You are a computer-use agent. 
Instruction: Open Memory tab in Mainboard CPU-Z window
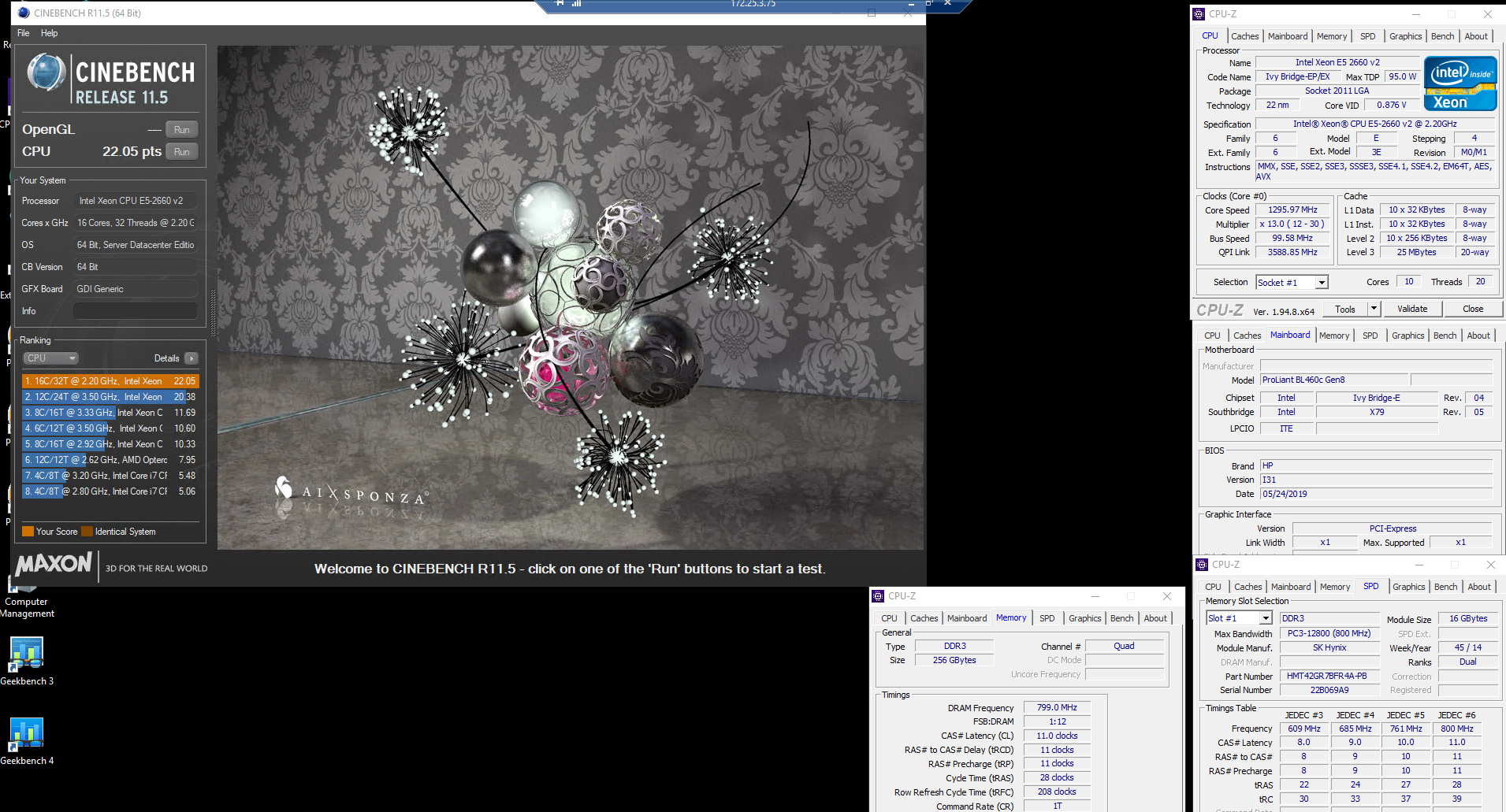pos(1334,336)
